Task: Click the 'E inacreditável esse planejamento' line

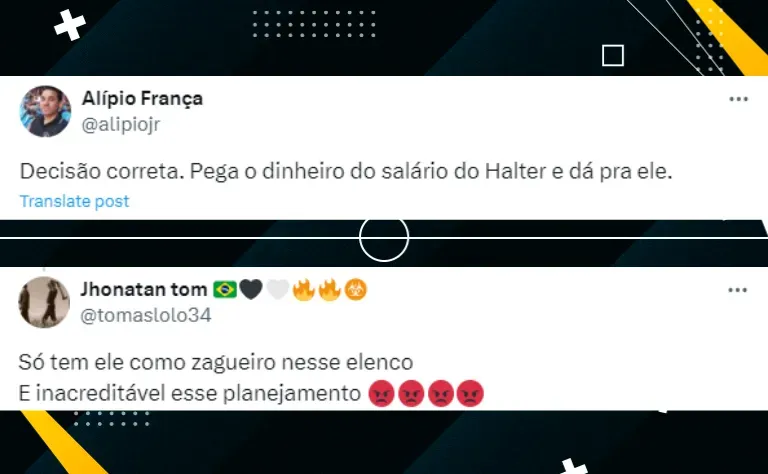Action: (x=190, y=393)
